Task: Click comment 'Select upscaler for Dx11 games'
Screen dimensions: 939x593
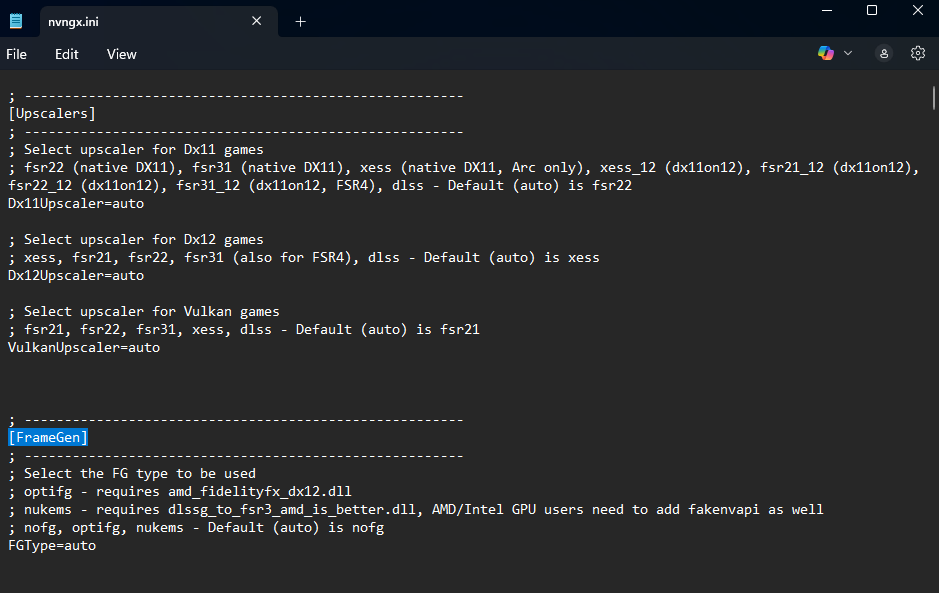Action: pos(136,150)
